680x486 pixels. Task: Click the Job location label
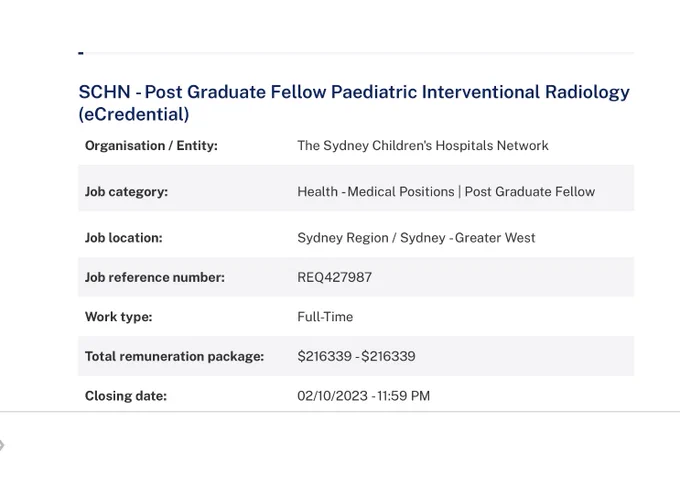coord(124,238)
